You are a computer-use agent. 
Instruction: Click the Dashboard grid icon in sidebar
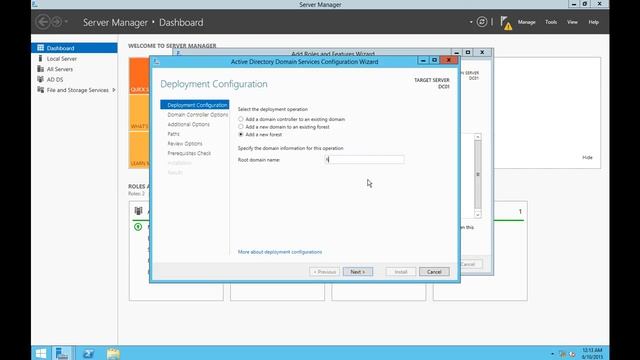point(40,48)
